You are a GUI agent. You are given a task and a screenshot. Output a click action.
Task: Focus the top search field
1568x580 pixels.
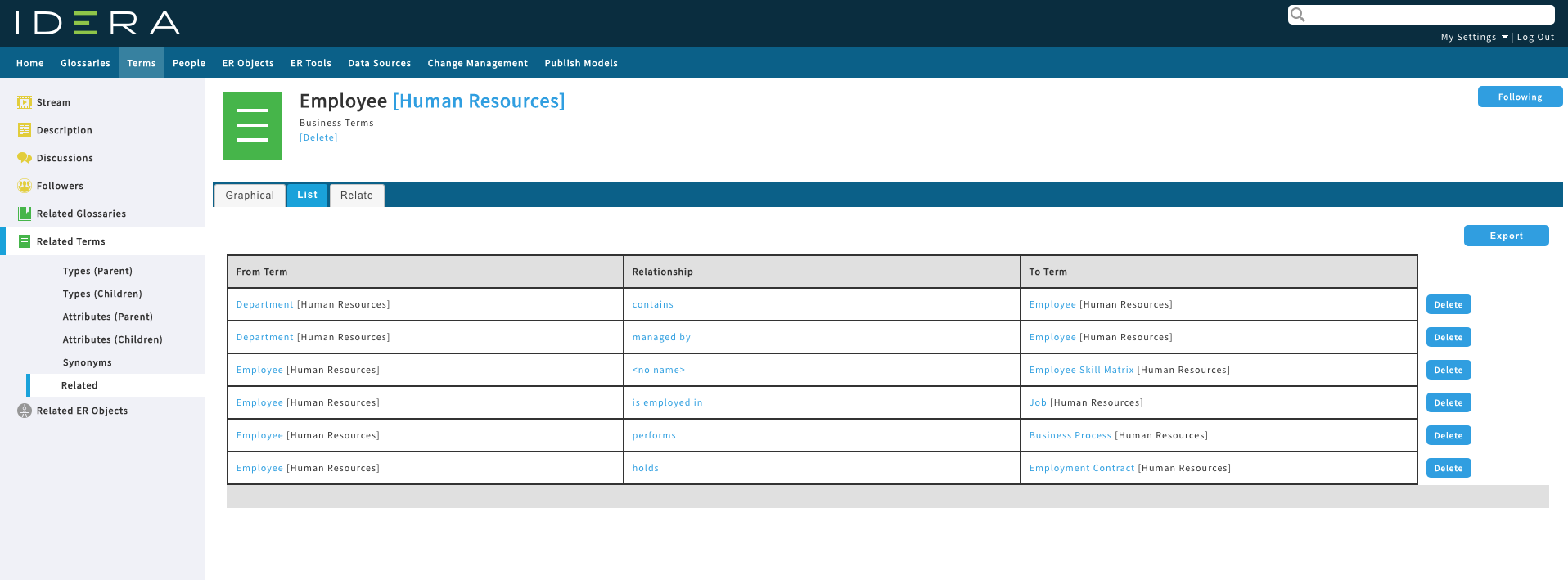coord(1422,15)
